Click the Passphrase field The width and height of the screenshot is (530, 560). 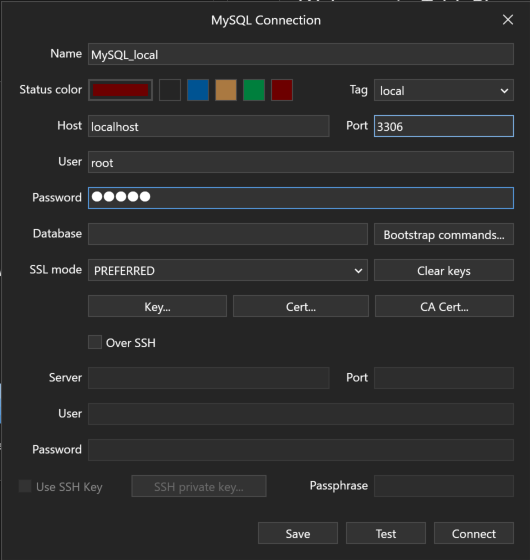coord(444,486)
